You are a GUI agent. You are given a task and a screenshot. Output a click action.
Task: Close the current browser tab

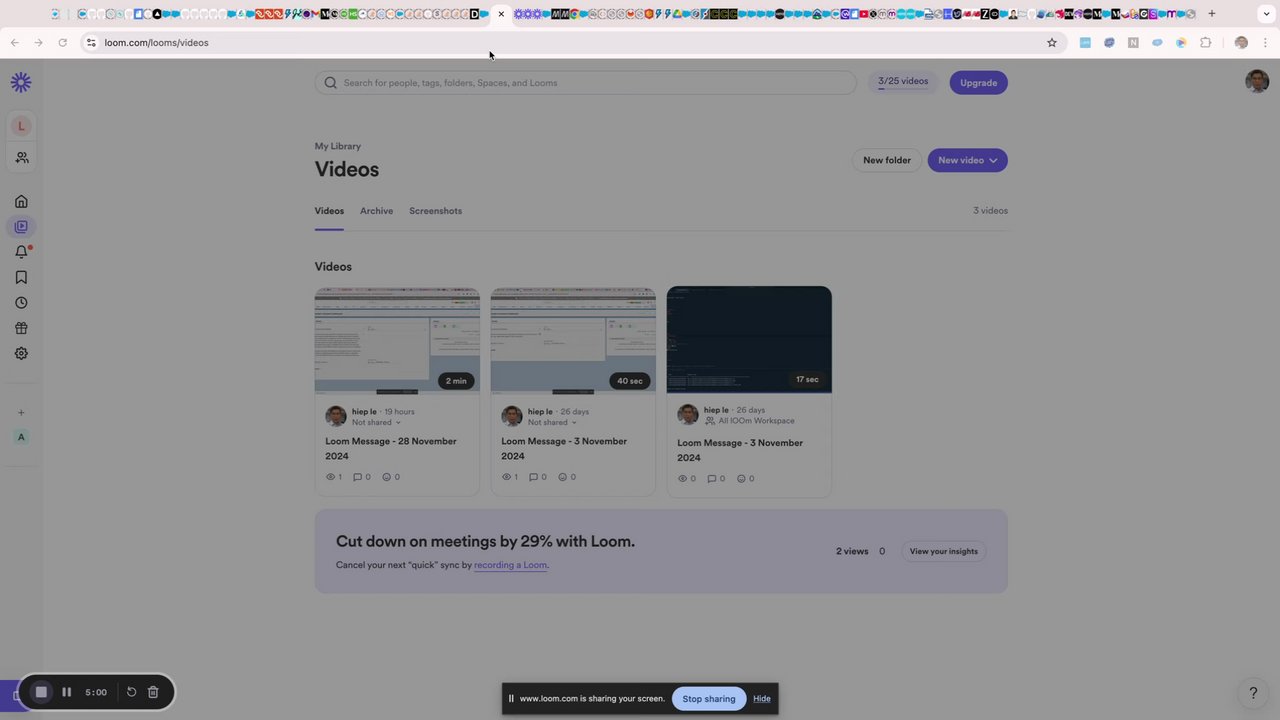501,14
